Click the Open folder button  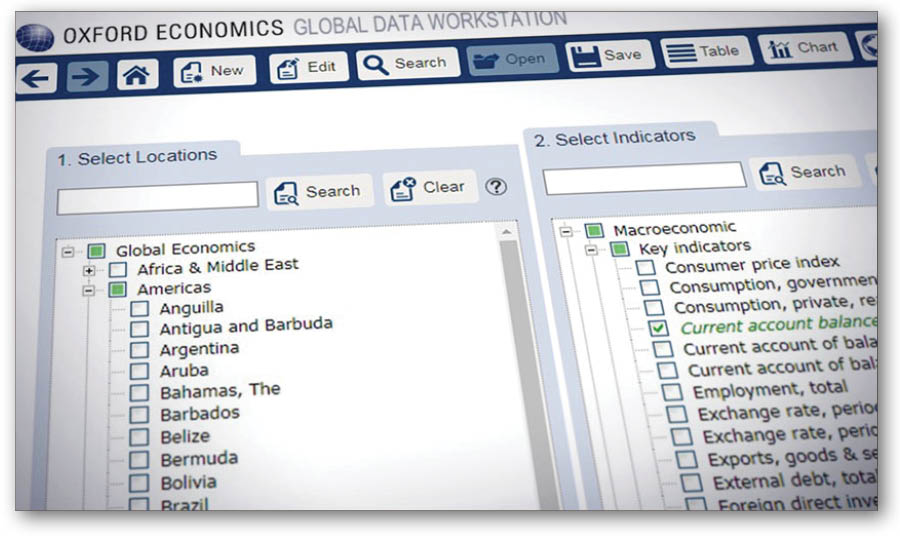511,59
